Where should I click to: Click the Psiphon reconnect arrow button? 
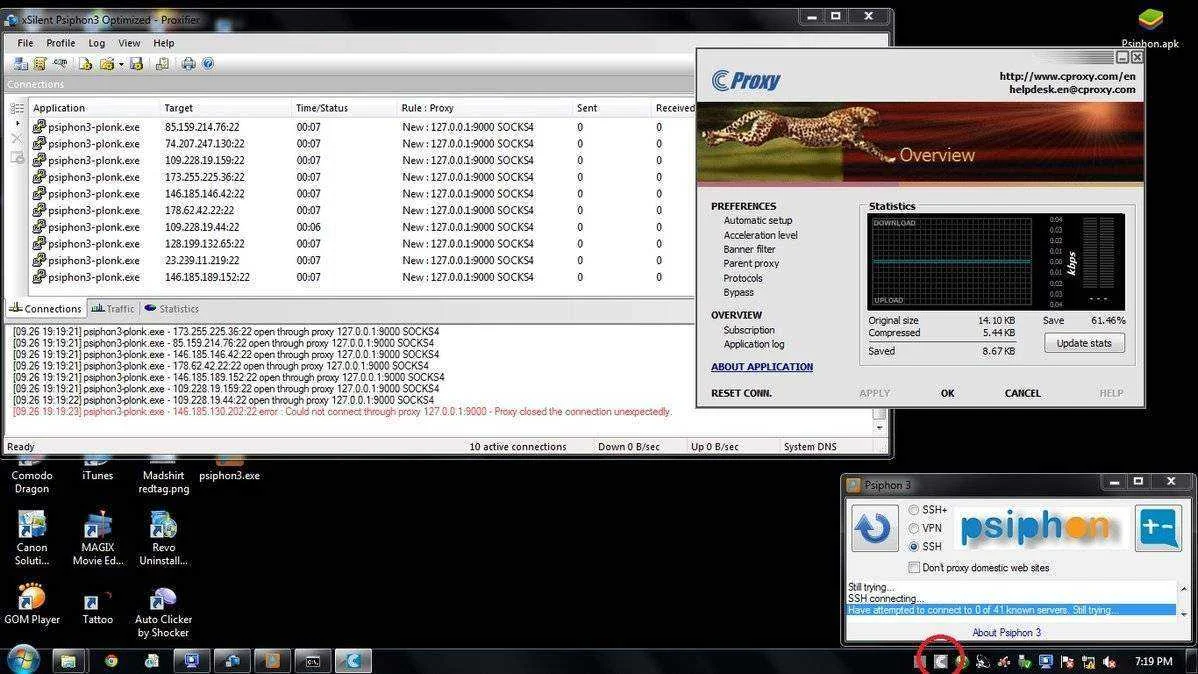tap(875, 528)
